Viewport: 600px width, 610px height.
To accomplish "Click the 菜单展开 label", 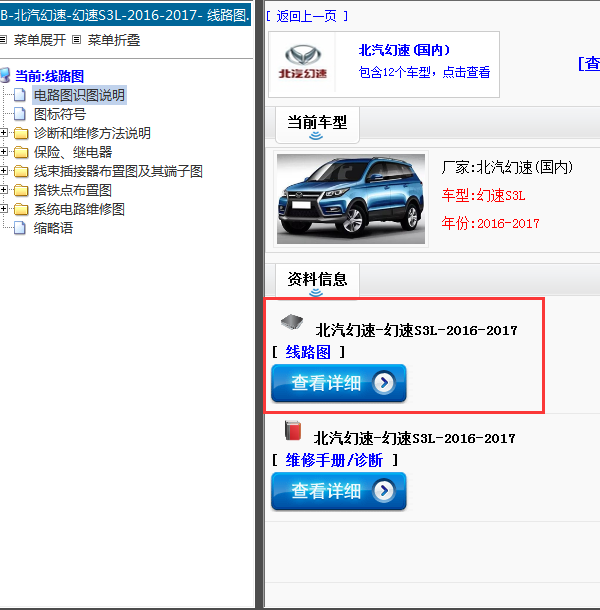I will pos(40,40).
